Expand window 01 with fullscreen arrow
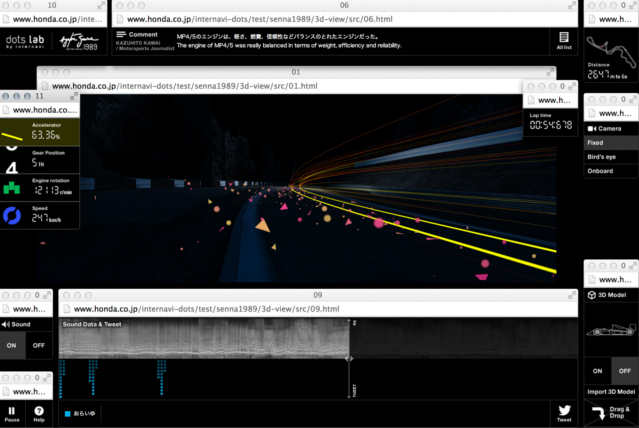Screen dimensions: 639x428 coord(550,72)
